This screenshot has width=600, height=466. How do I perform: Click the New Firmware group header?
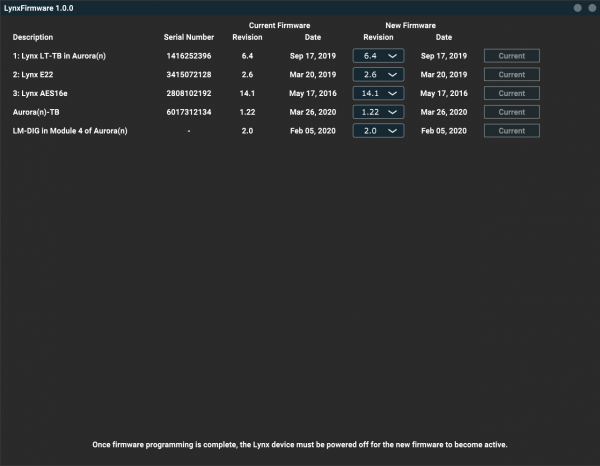click(x=411, y=25)
